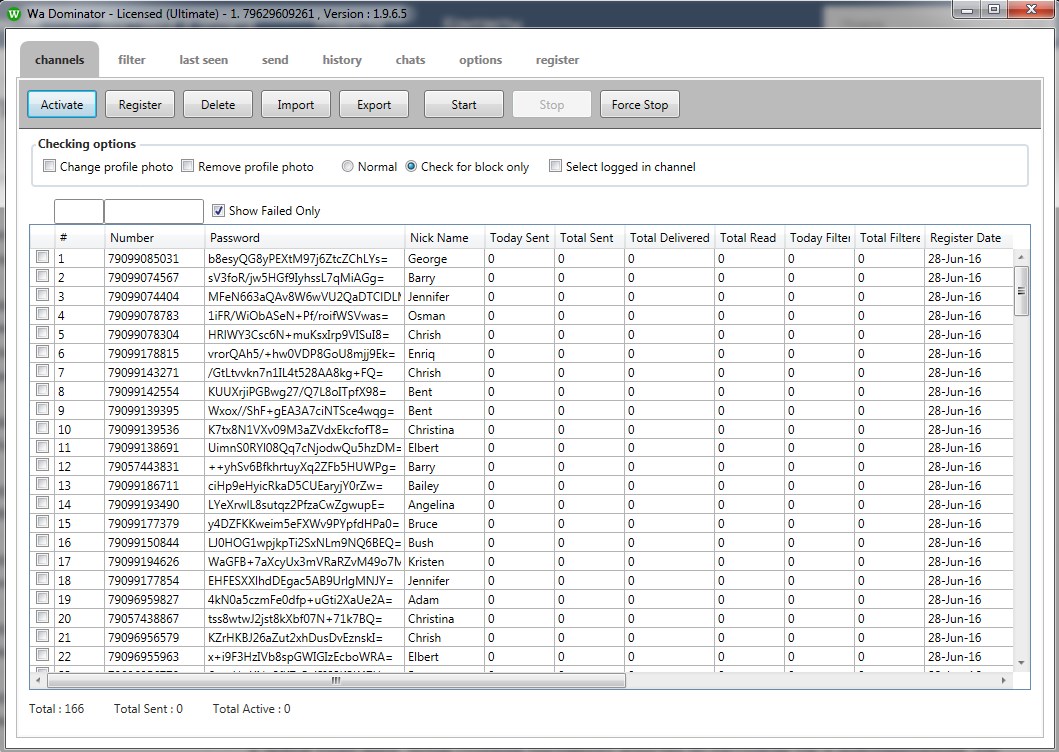This screenshot has width=1059, height=752.
Task: Enable Change profile photo checkbox
Action: [49, 167]
